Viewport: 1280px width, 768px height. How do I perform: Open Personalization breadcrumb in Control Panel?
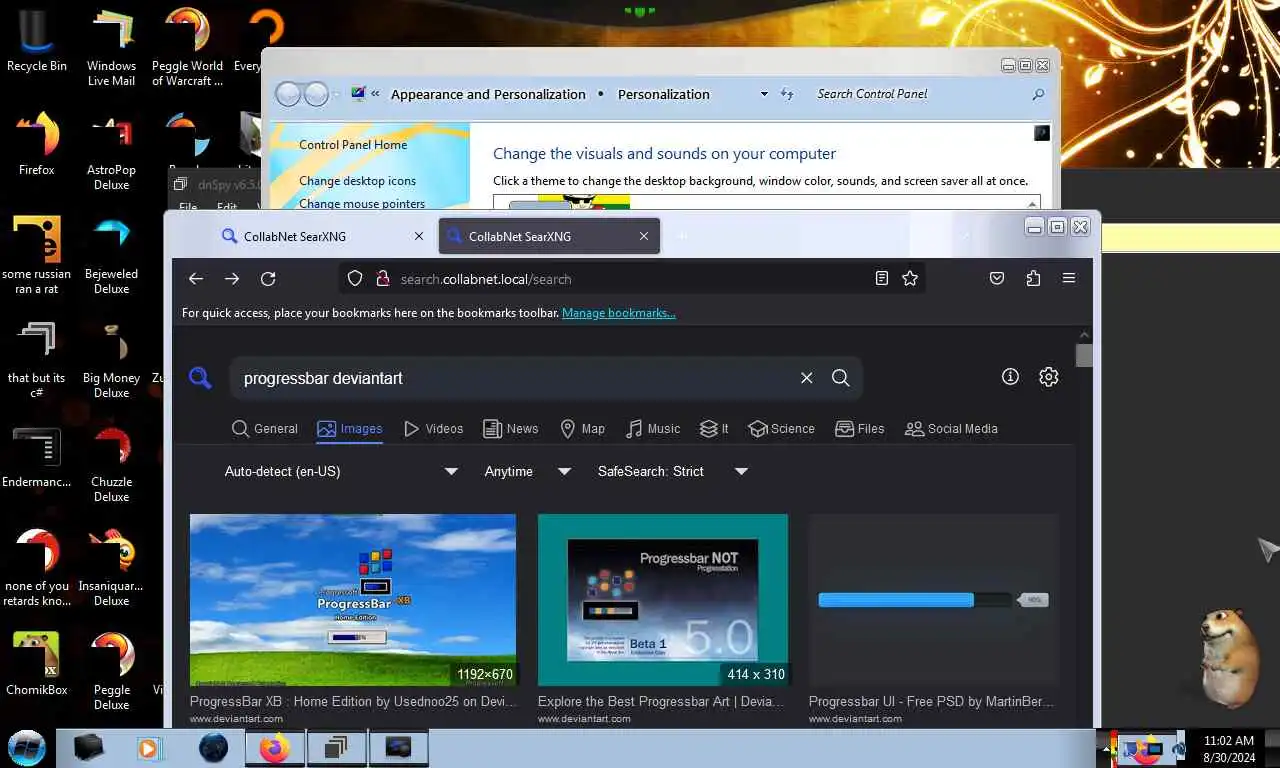tap(664, 94)
